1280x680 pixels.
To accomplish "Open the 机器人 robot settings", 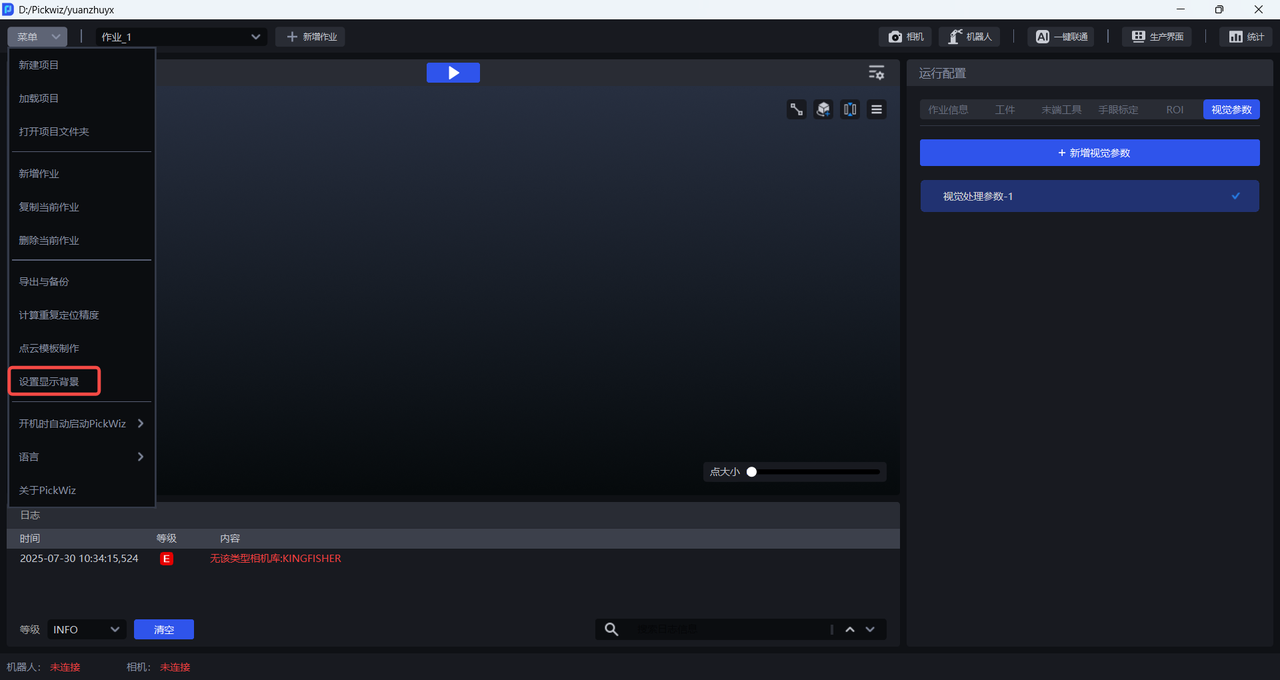I will click(x=969, y=37).
